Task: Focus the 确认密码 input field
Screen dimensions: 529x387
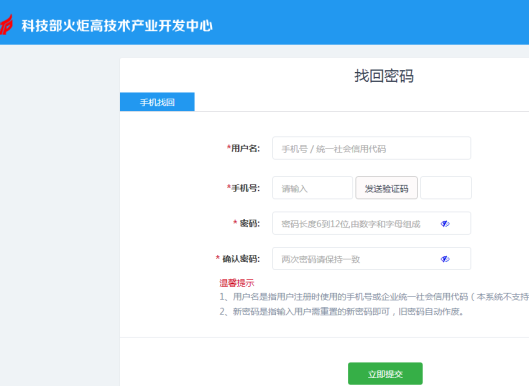Action: (x=371, y=259)
